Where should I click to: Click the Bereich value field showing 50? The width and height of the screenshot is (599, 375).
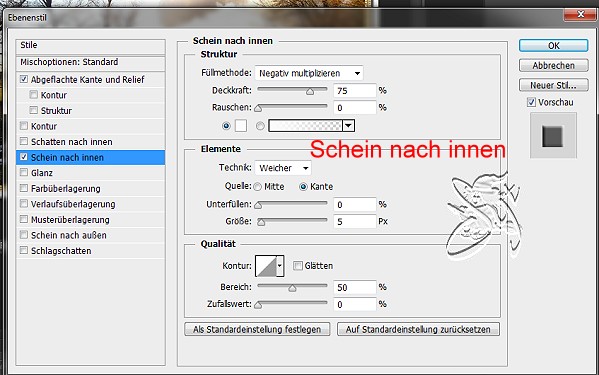pos(355,287)
